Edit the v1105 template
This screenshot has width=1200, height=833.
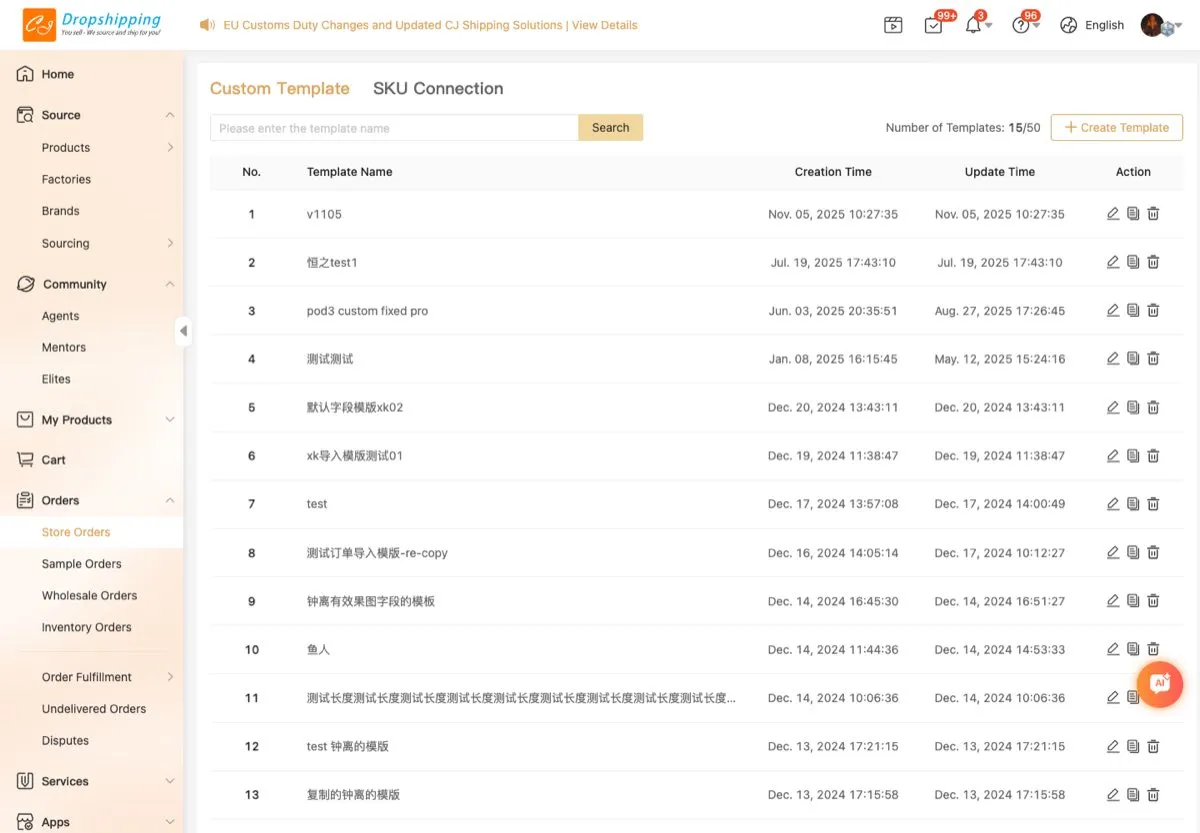1113,214
